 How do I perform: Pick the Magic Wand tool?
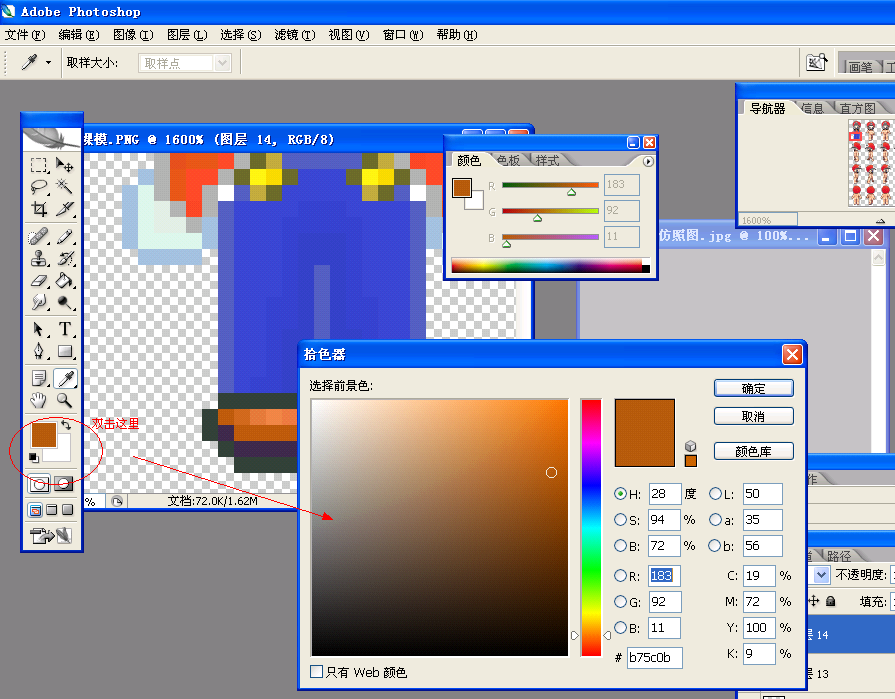tap(64, 187)
